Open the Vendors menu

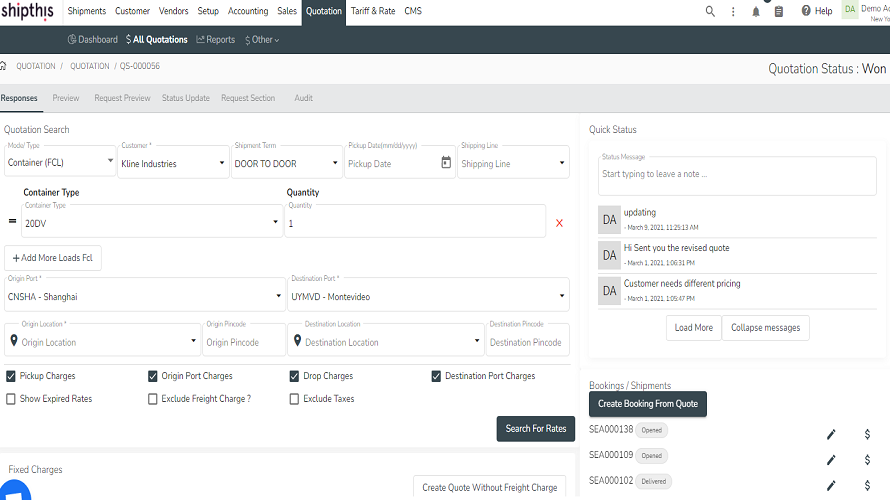pyautogui.click(x=173, y=11)
